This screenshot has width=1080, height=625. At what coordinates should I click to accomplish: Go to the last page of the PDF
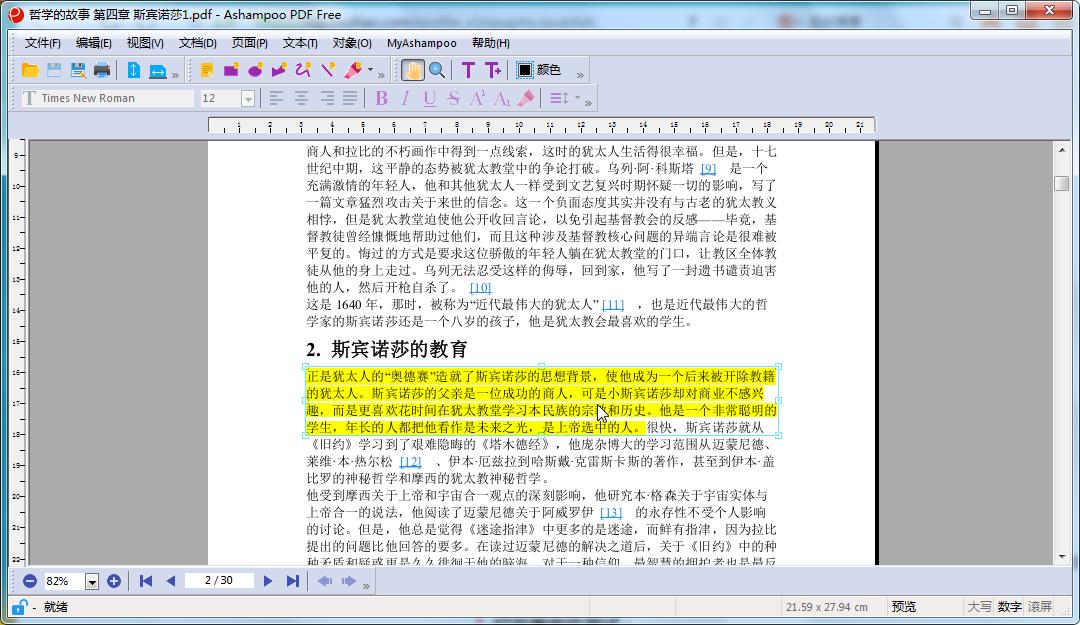click(294, 580)
